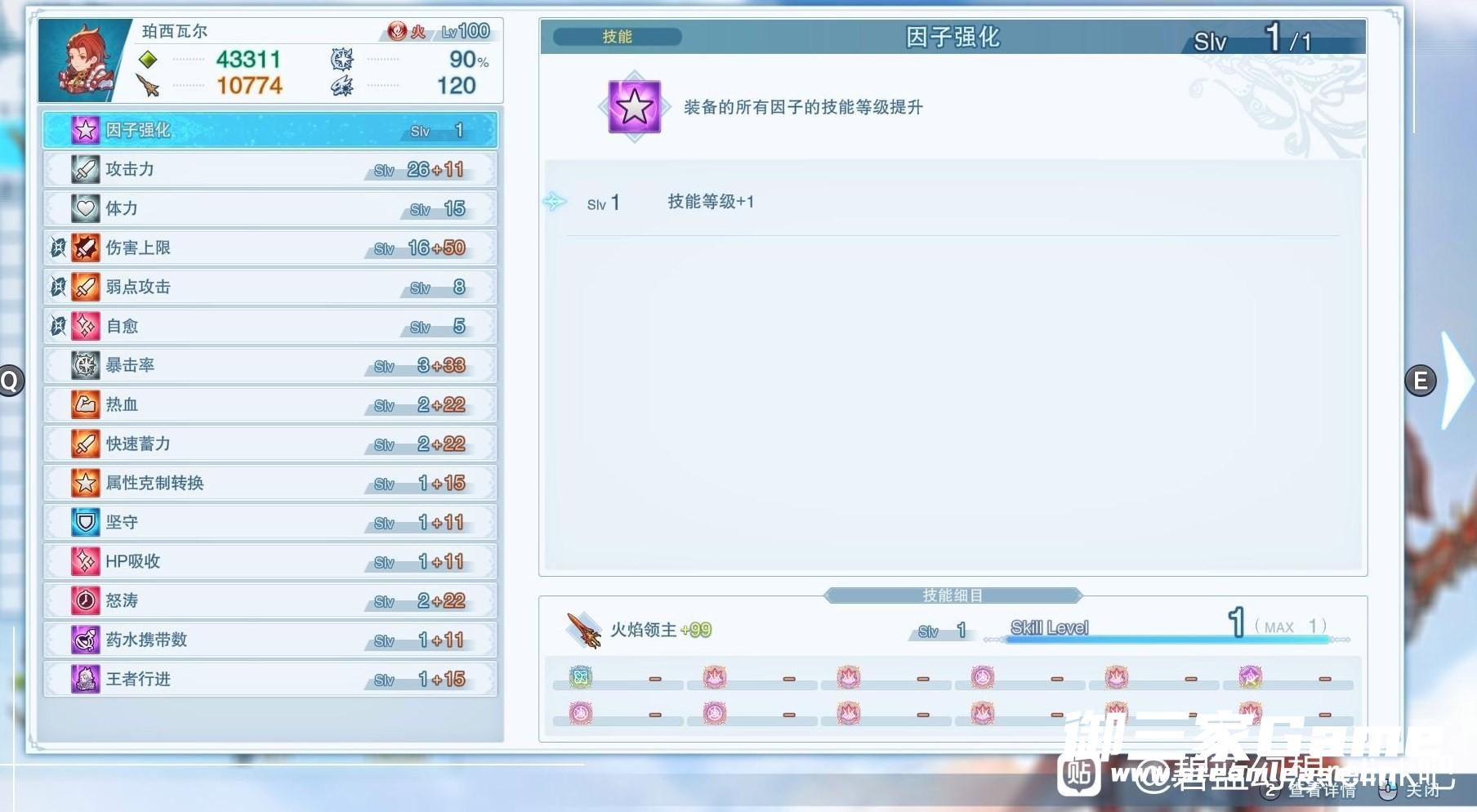Screen dimensions: 1477x812
Task: Click lock marker beside 自愈
Action: click(58, 326)
